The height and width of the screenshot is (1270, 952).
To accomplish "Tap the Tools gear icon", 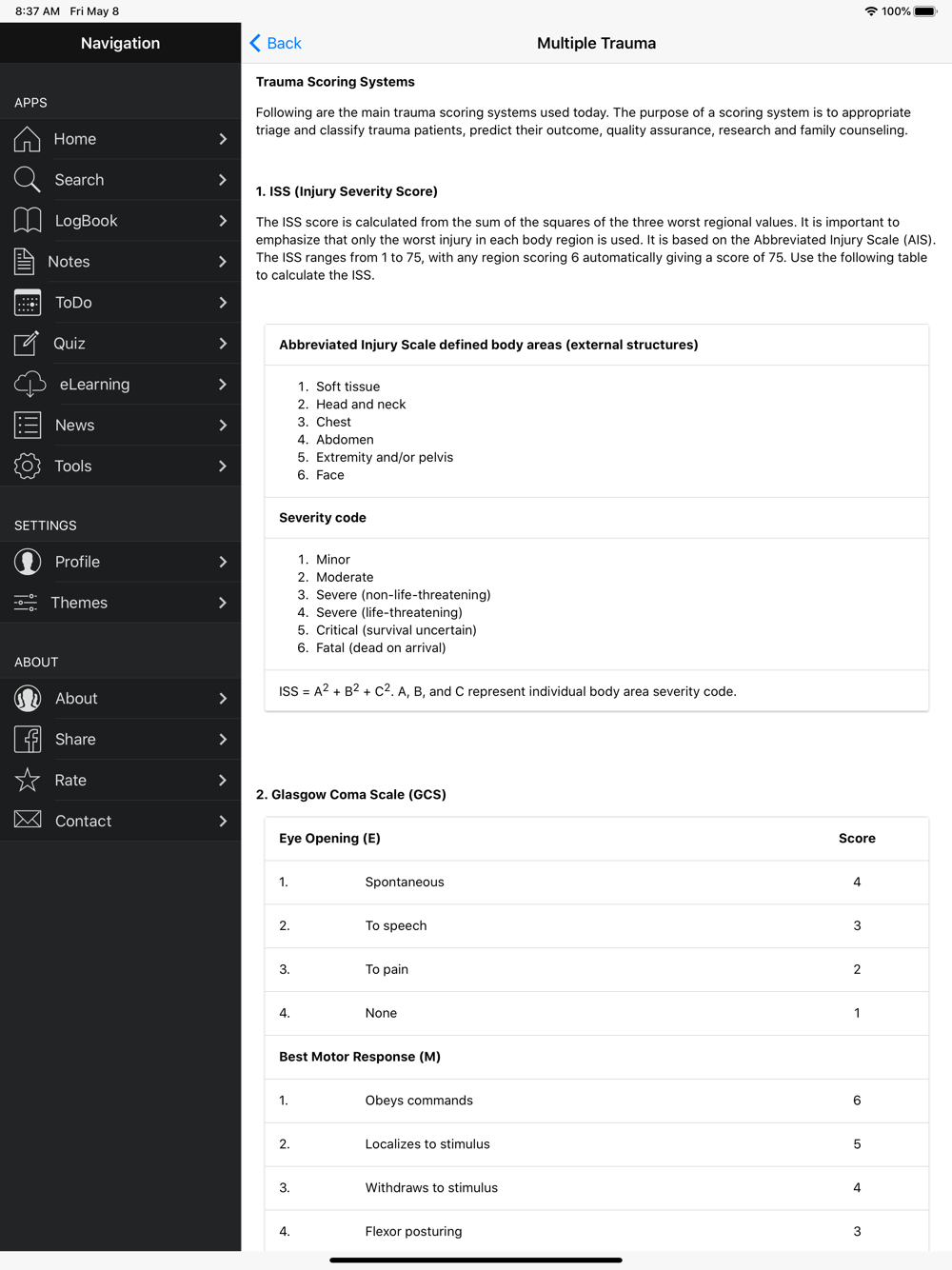I will [28, 466].
